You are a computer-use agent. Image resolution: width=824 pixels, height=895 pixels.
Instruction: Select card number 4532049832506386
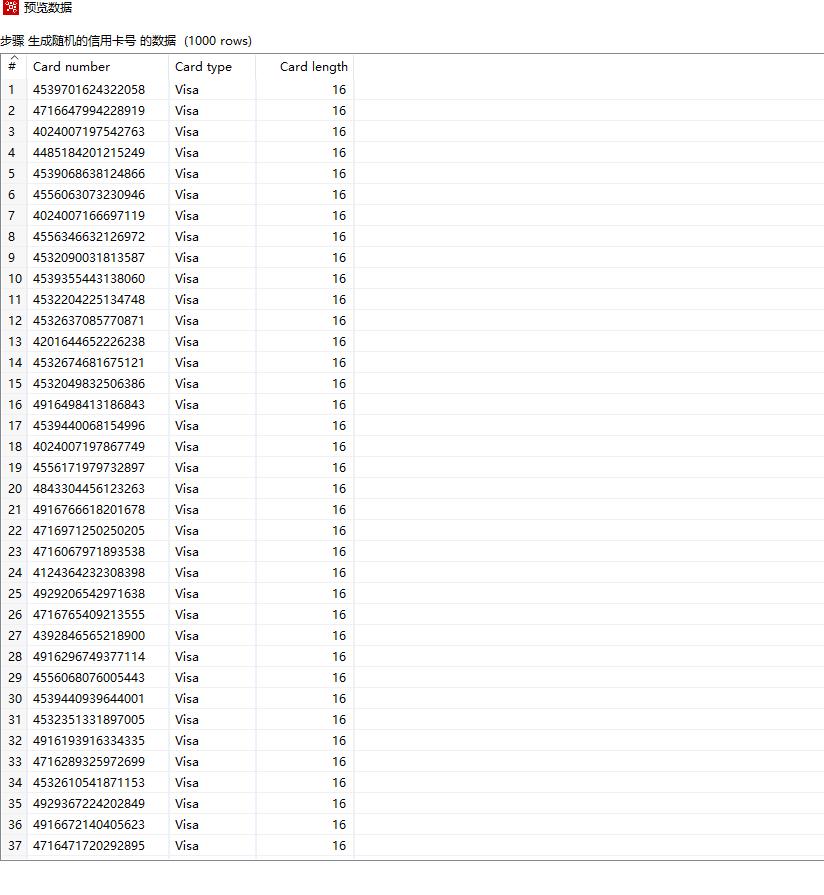[x=89, y=384]
